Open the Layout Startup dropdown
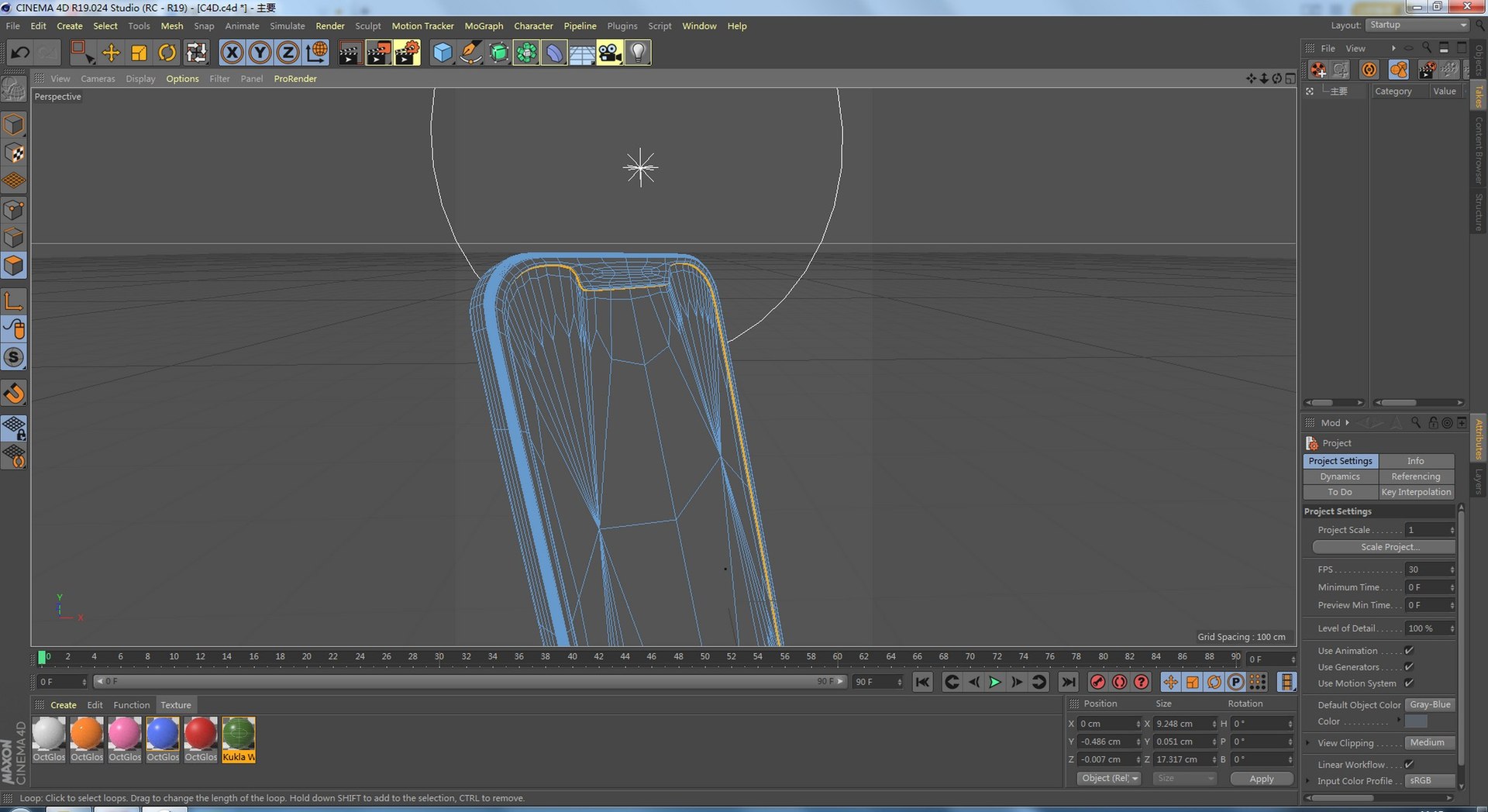This screenshot has width=1488, height=812. [x=1417, y=25]
